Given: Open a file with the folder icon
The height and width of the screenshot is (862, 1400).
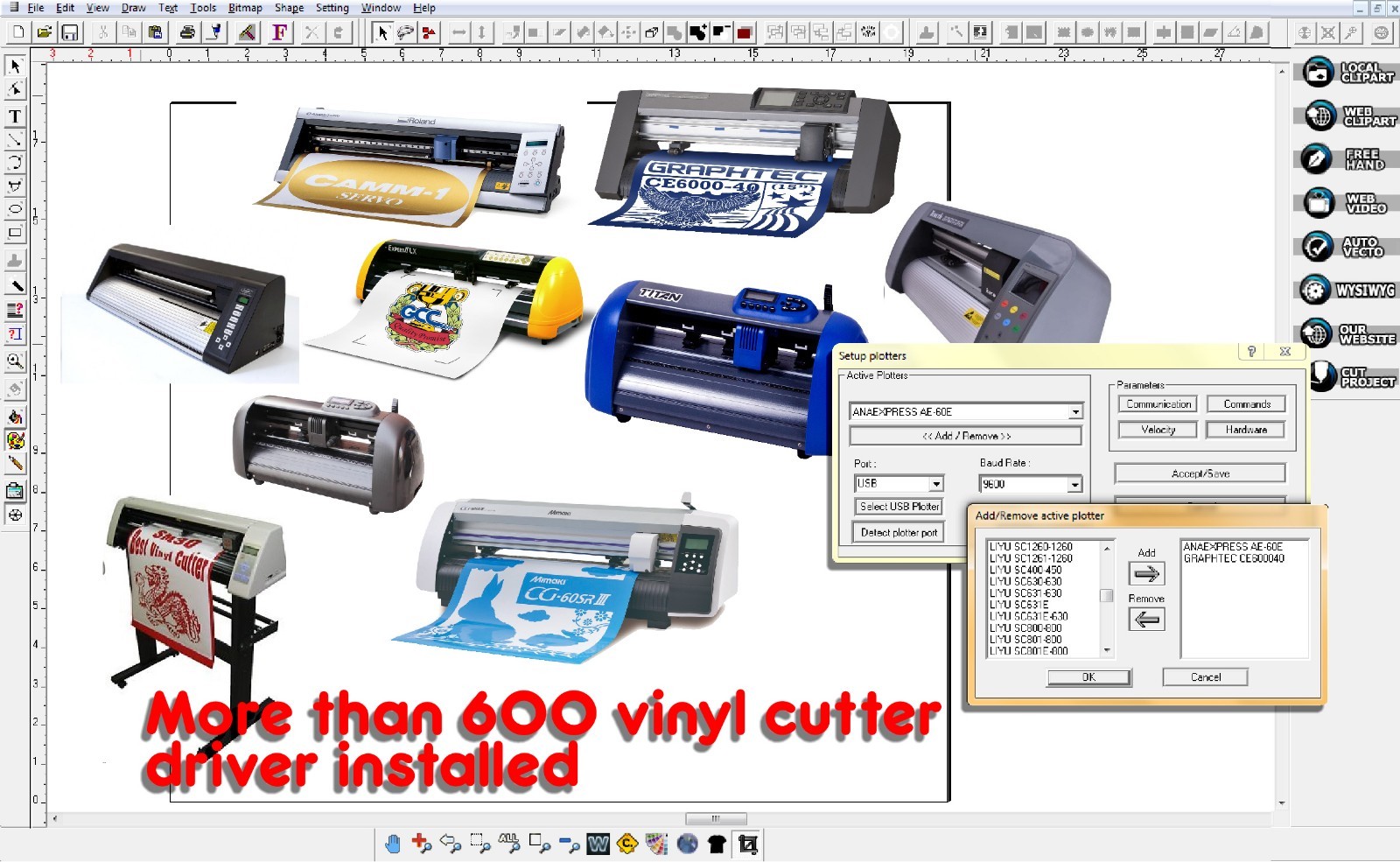Looking at the screenshot, I should tap(44, 33).
